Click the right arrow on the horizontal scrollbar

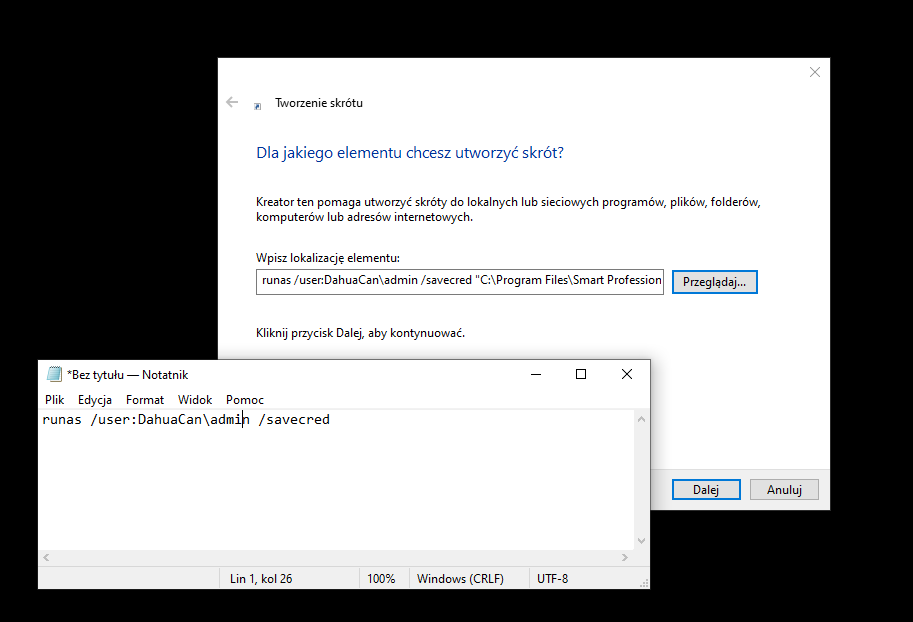click(x=623, y=556)
